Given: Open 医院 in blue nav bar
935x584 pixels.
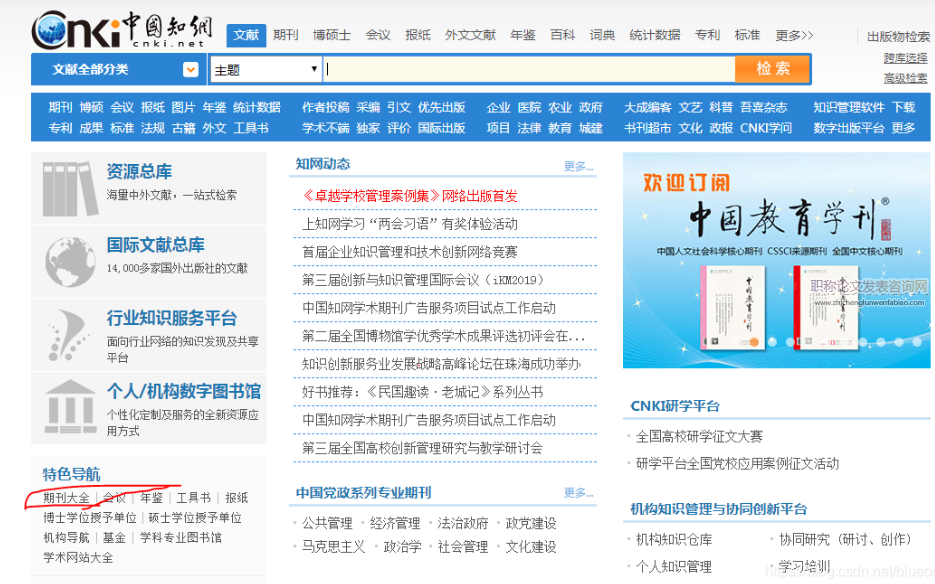Looking at the screenshot, I should coord(530,107).
